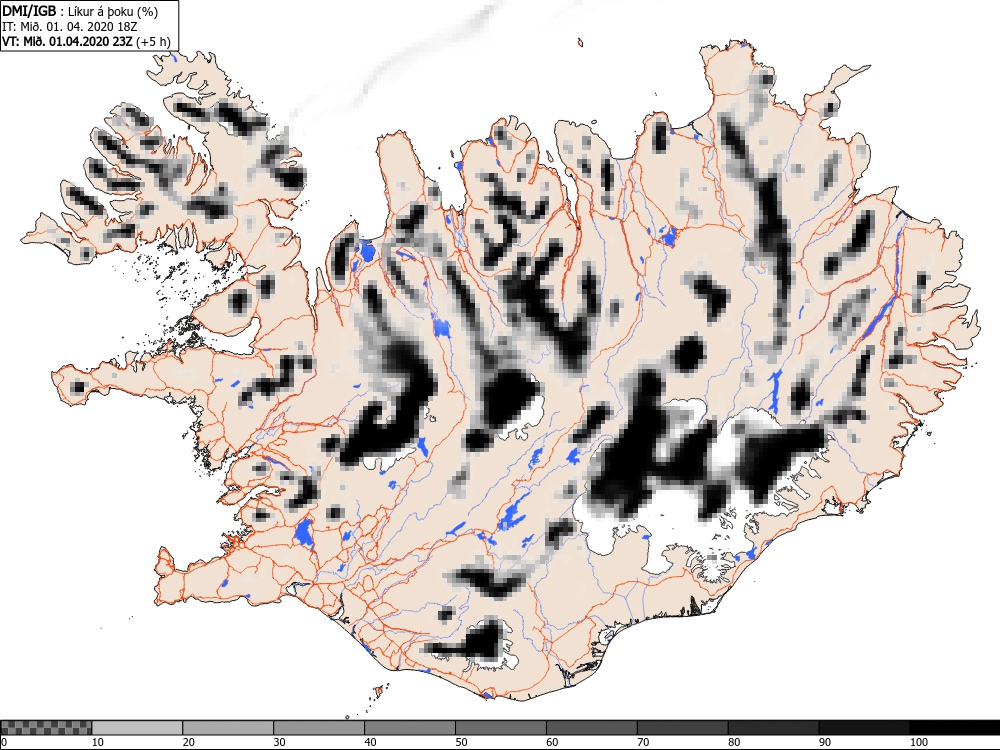The width and height of the screenshot is (1000, 750).
Task: Select the 60–70 dark gray legend swatch
Action: click(x=591, y=728)
